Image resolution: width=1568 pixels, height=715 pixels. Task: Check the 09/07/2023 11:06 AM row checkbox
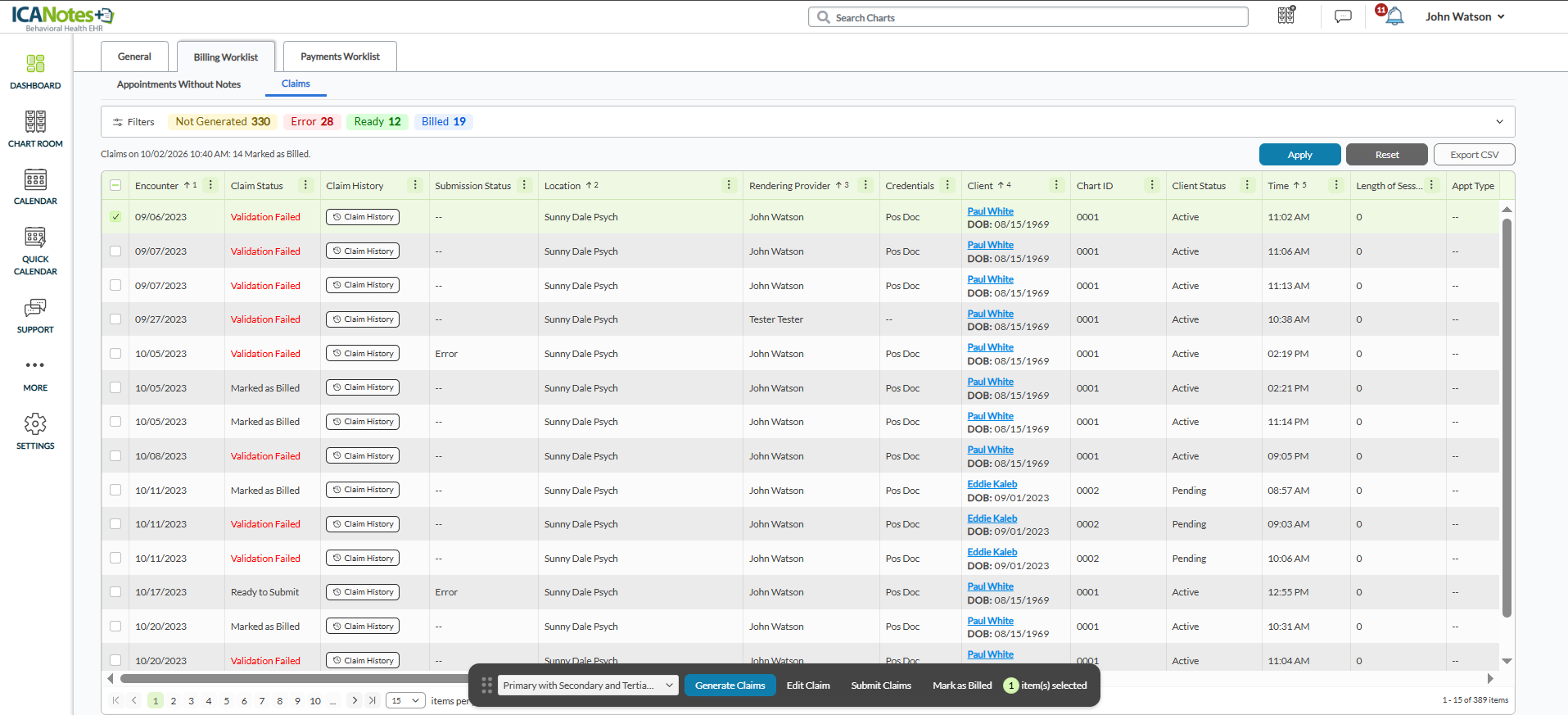(115, 251)
